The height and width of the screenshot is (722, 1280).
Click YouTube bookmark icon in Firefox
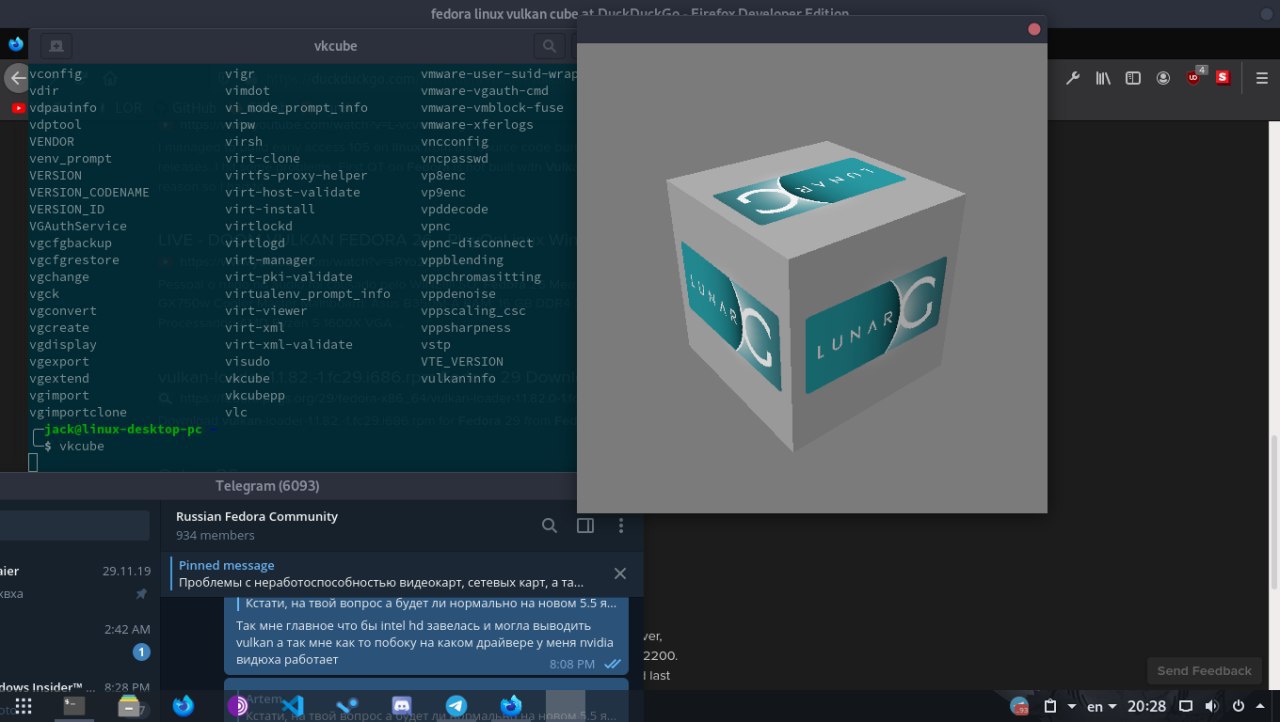(18, 108)
